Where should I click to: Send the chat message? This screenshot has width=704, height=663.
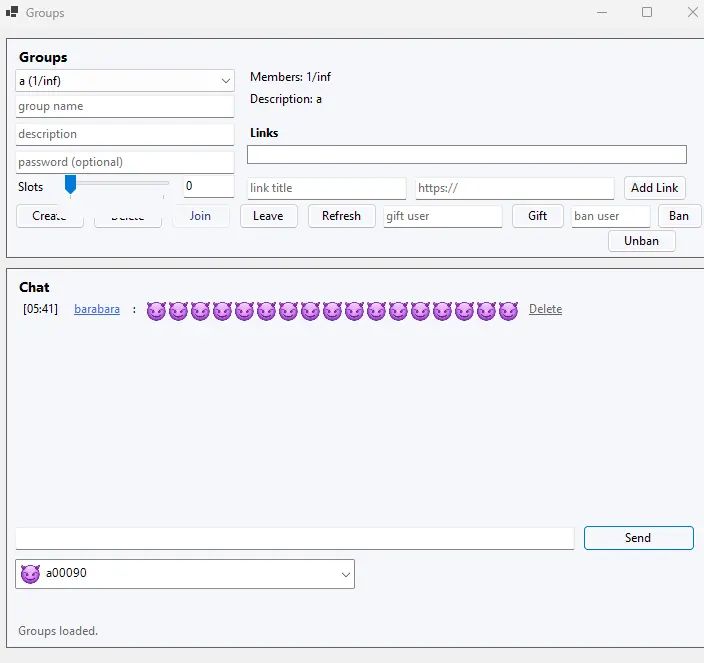point(638,538)
